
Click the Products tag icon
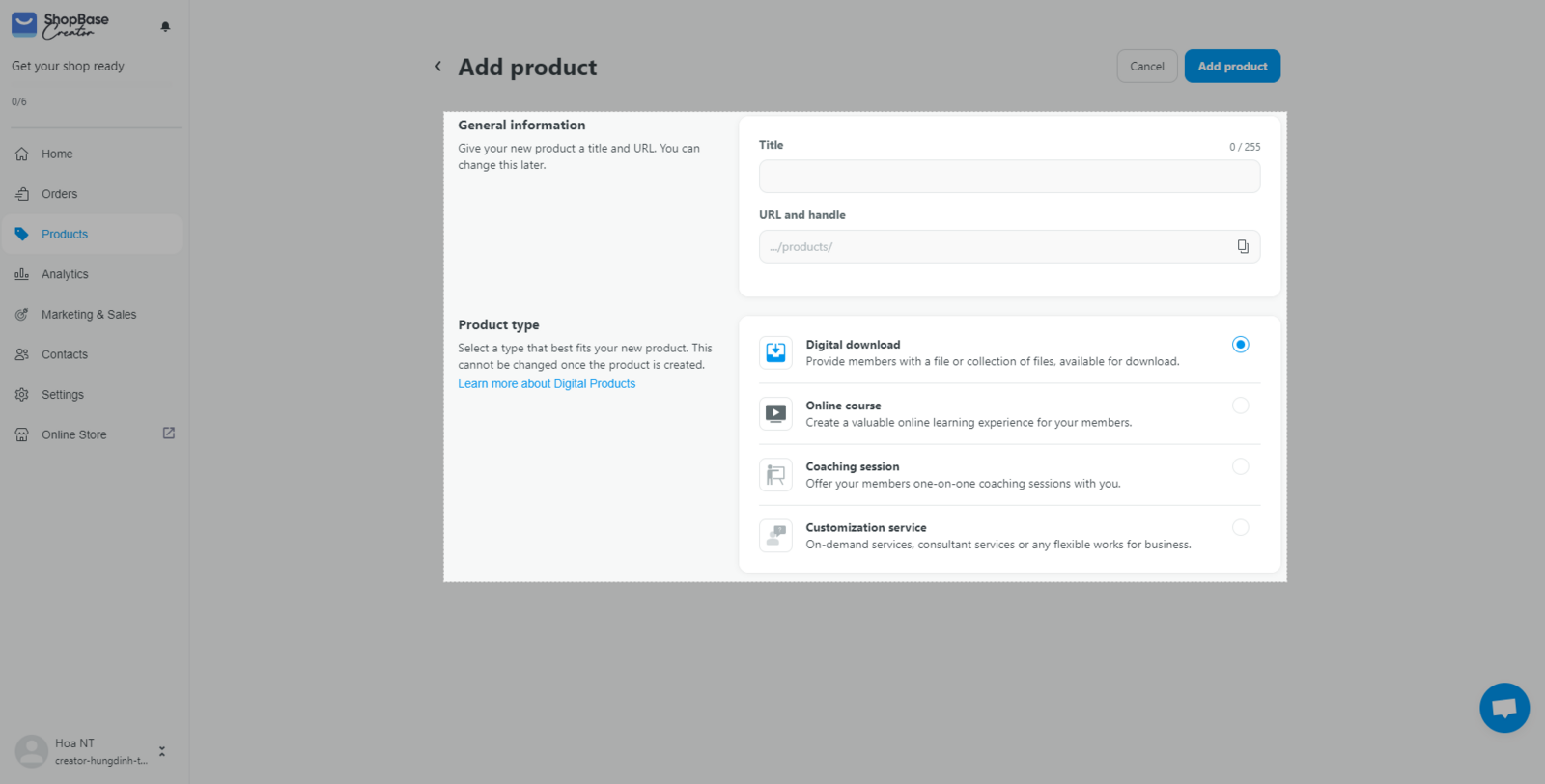click(22, 235)
